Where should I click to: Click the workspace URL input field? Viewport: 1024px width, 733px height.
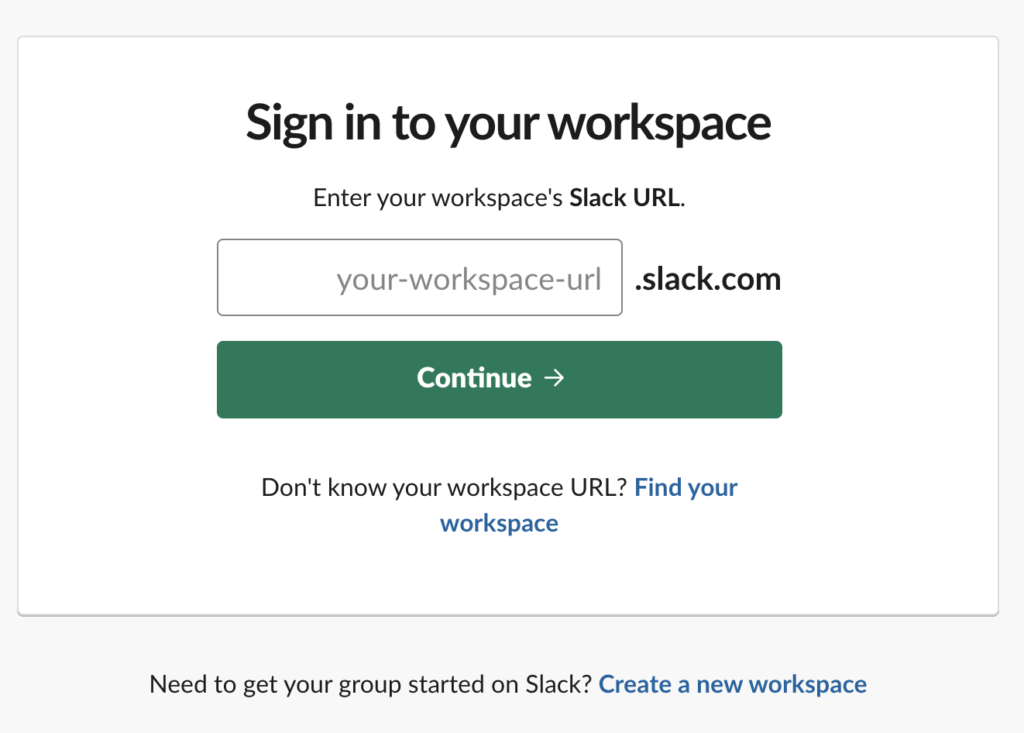419,278
